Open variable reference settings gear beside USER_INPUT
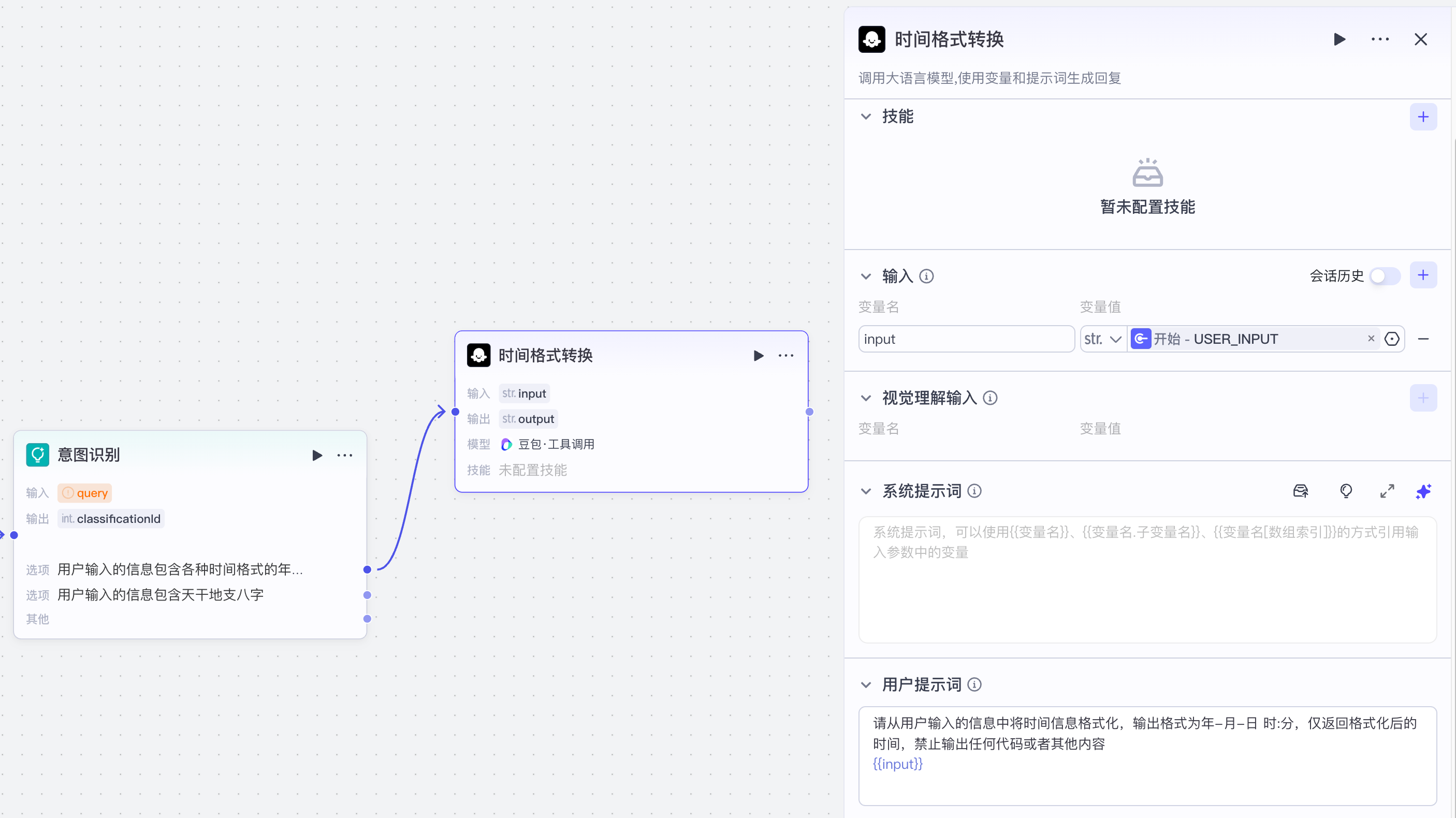The image size is (1456, 818). (x=1392, y=339)
